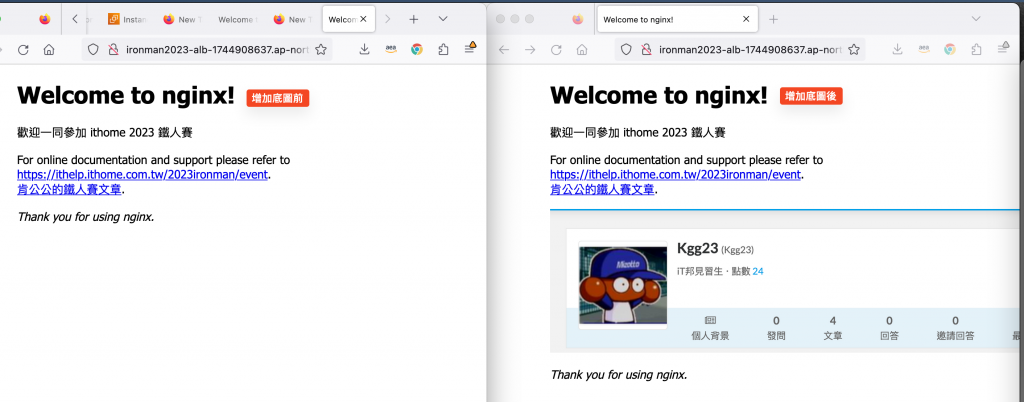Open 肯公公的鐵人賽文章 link in left window
Viewport: 1024px width, 402px height.
pos(69,190)
